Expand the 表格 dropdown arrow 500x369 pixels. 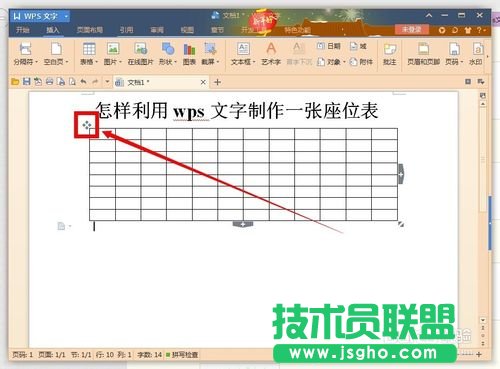pyautogui.click(x=96, y=62)
